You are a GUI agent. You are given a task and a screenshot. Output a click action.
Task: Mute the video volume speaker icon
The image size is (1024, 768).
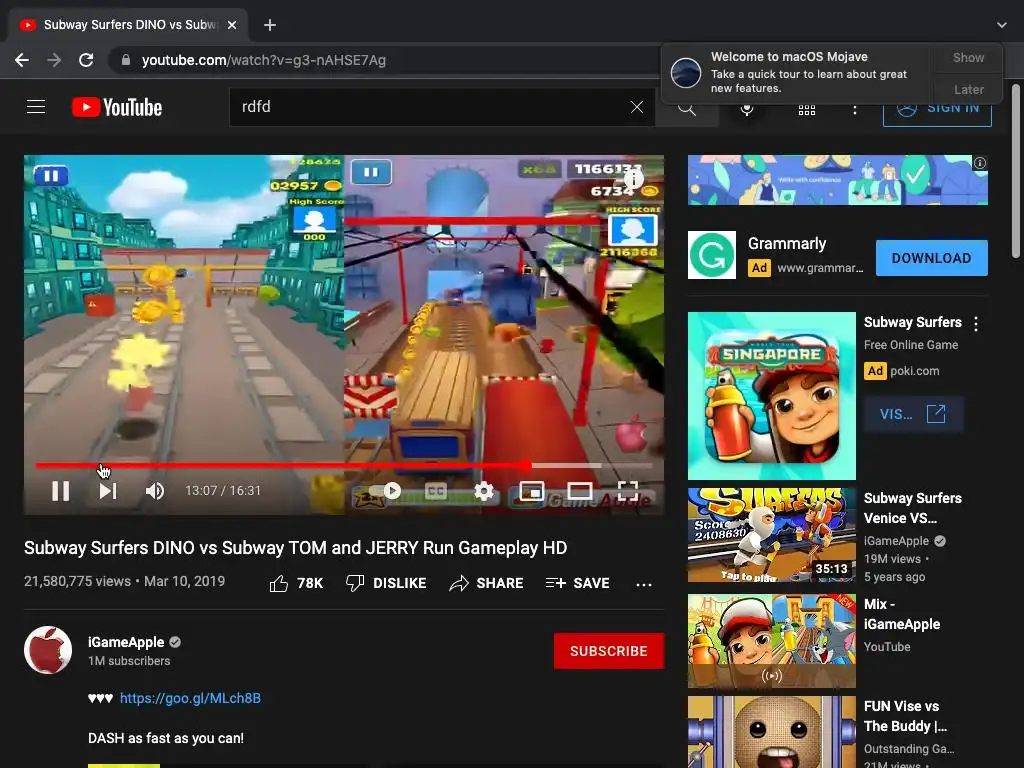(155, 490)
